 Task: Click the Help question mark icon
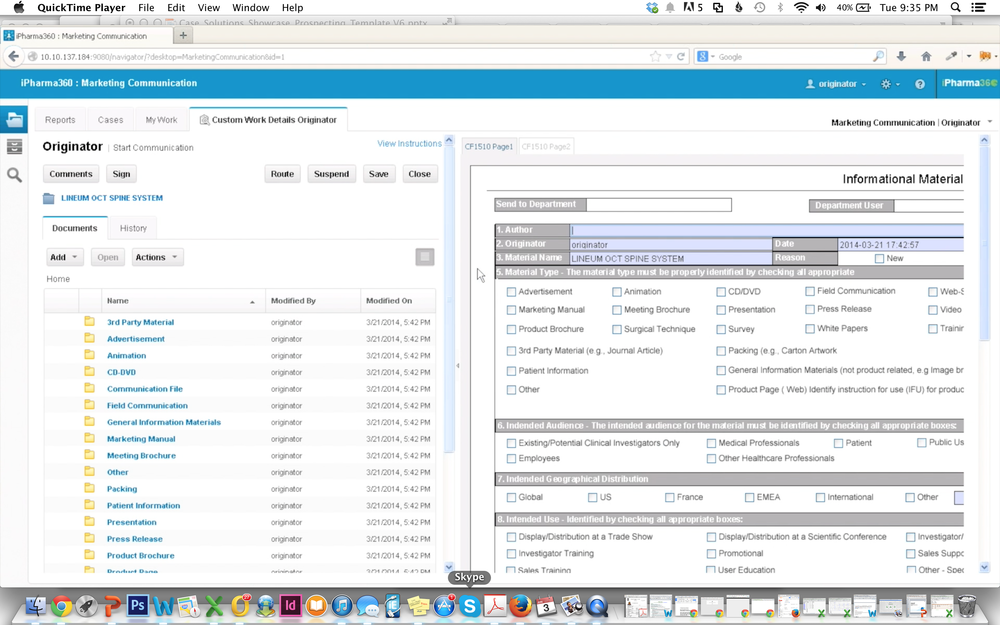tap(919, 84)
